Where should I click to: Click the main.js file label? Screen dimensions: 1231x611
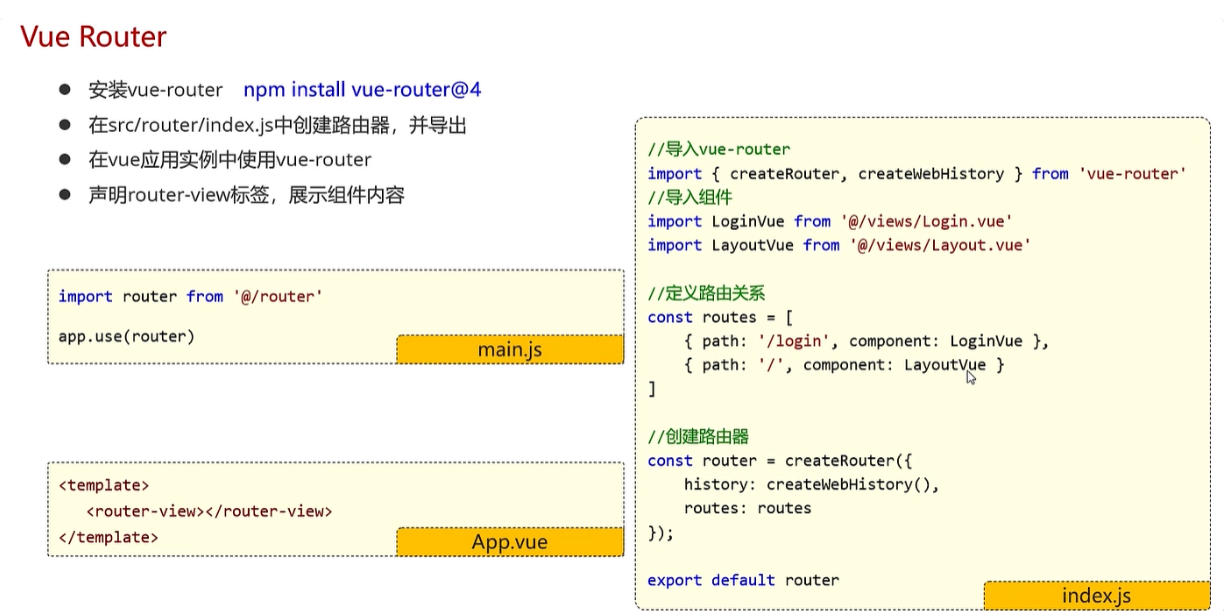click(510, 350)
